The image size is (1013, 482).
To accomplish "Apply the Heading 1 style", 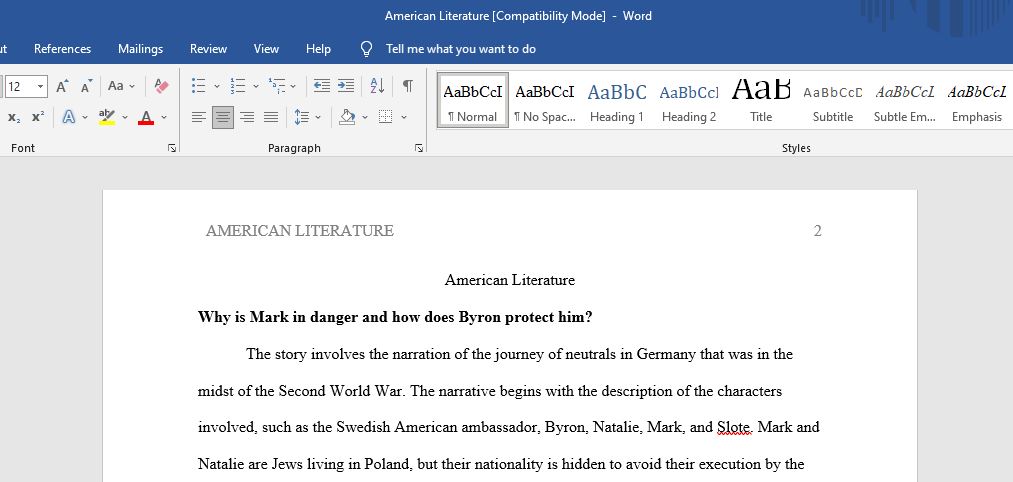I will [x=617, y=100].
